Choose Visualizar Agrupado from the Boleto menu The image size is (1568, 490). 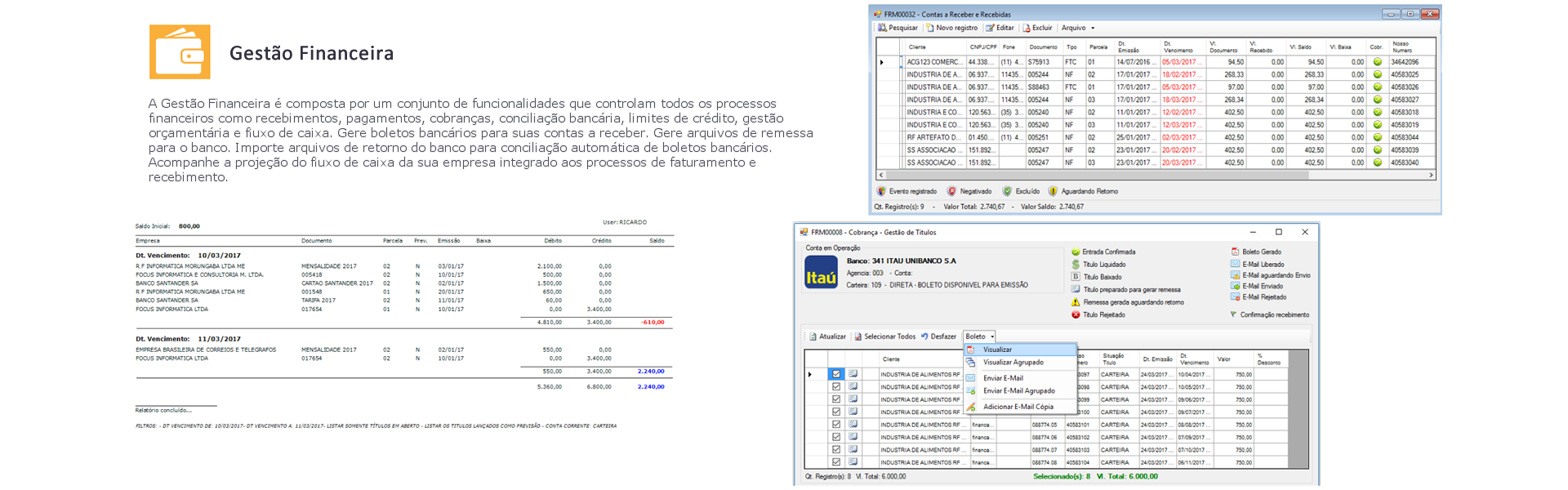1021,362
